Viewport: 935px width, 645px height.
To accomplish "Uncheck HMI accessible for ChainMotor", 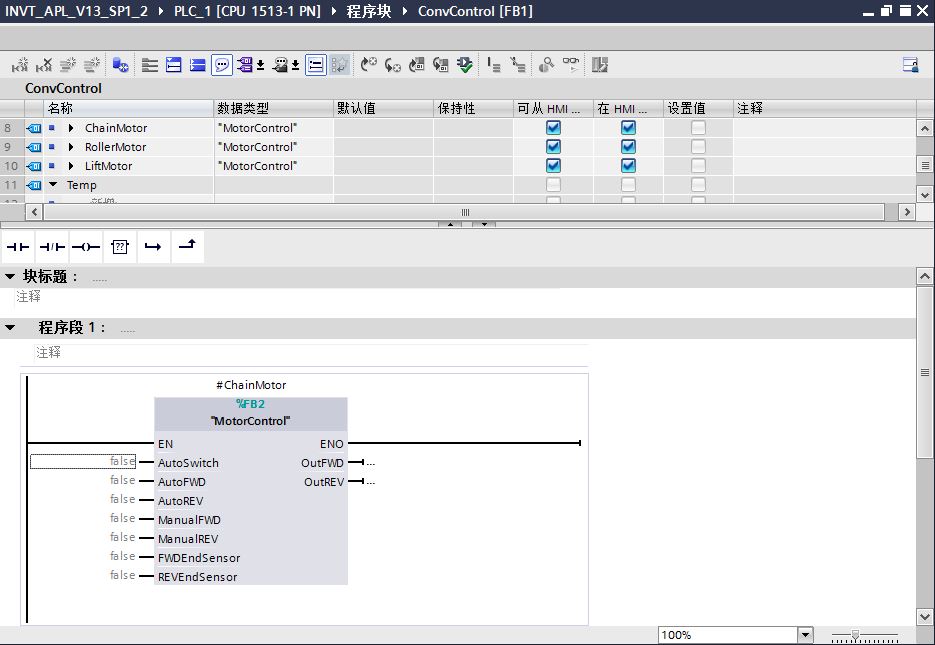I will [553, 128].
